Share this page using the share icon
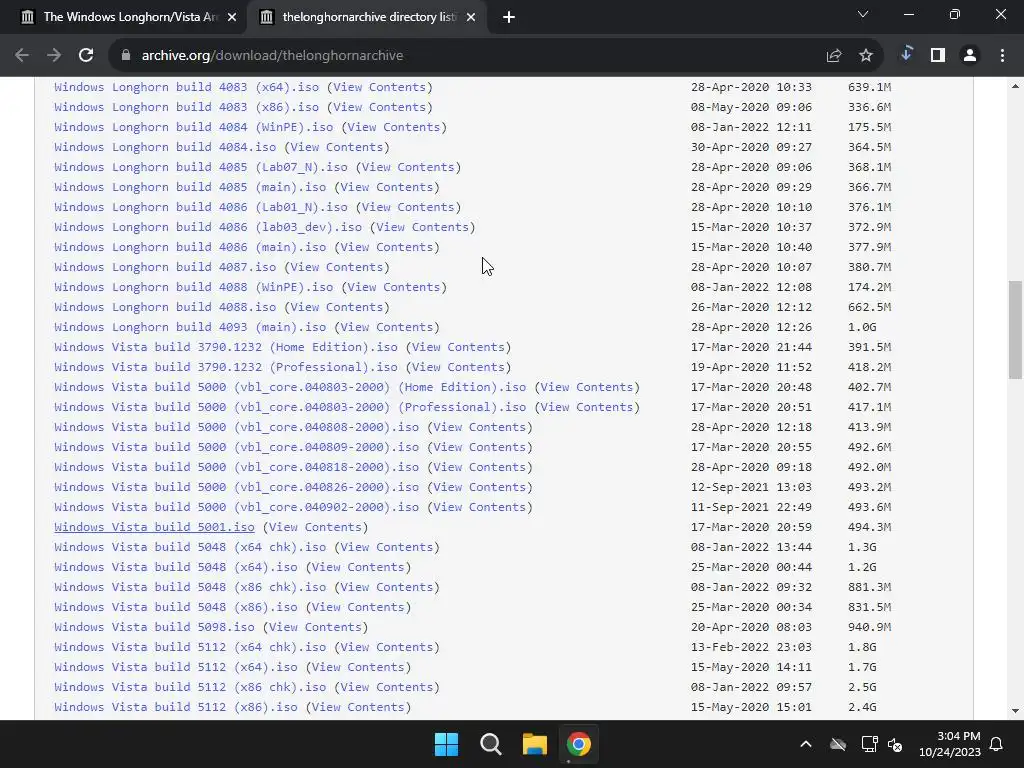The image size is (1024, 768). (834, 56)
